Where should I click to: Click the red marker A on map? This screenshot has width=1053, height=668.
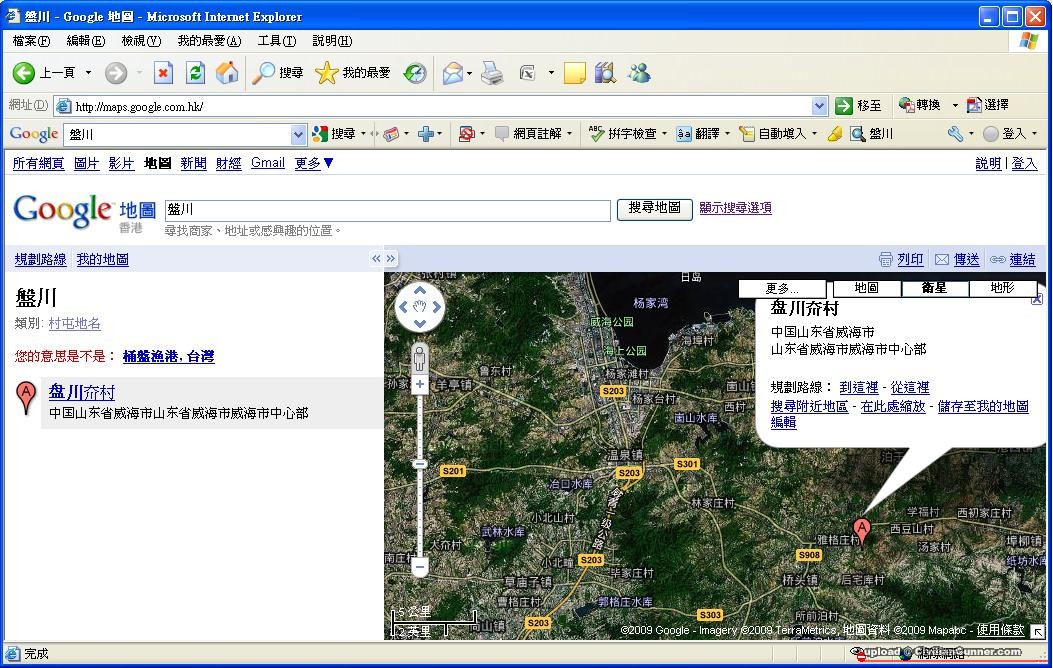pyautogui.click(x=861, y=528)
